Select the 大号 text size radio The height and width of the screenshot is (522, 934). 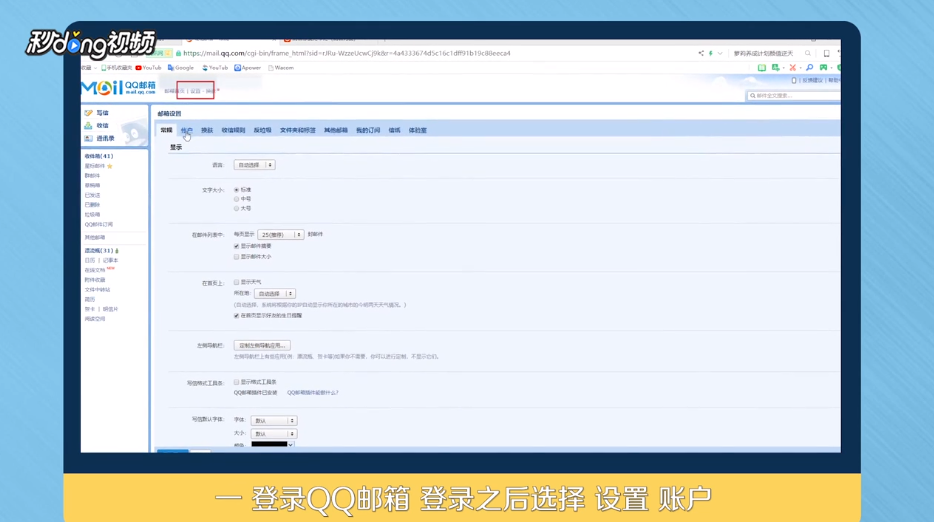(x=236, y=209)
